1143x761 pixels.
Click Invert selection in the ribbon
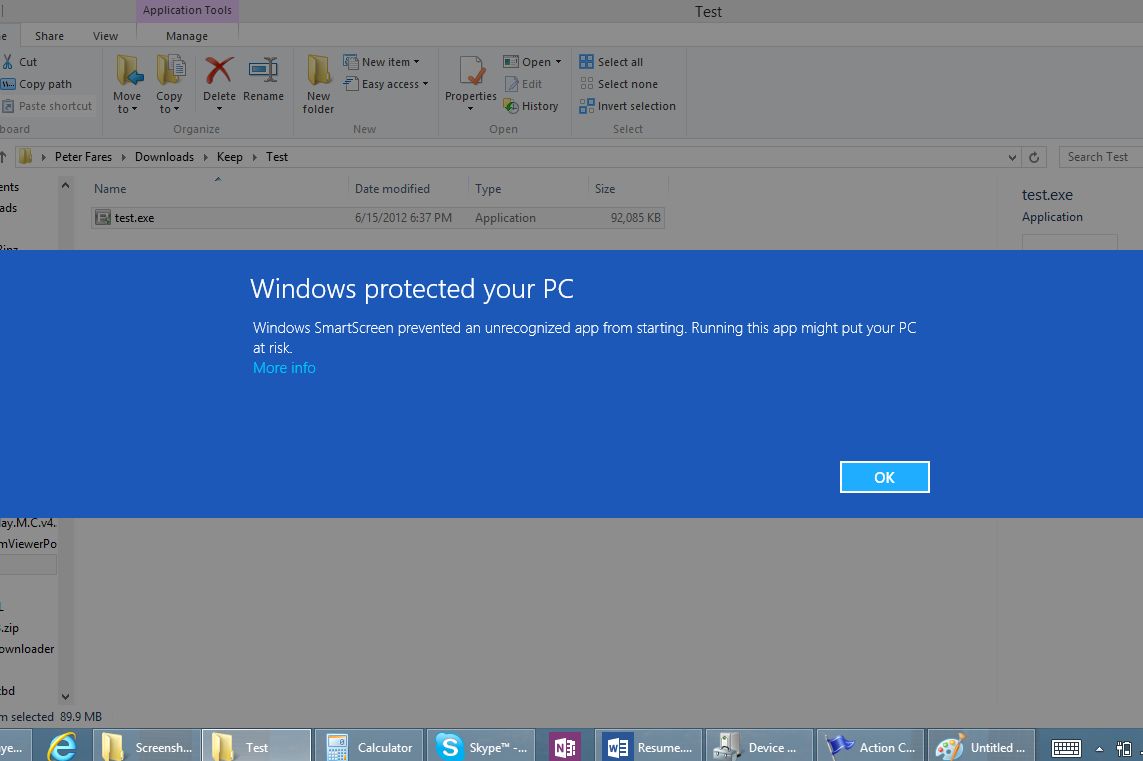tap(628, 106)
